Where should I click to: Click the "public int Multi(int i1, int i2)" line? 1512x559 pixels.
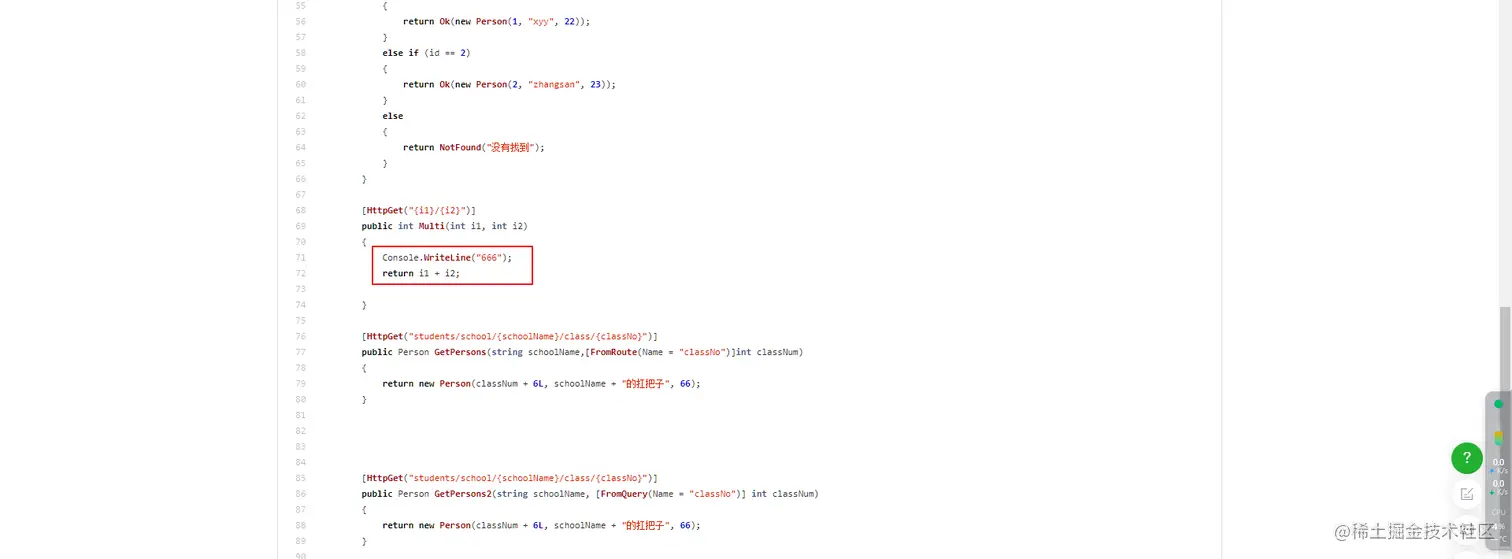444,226
